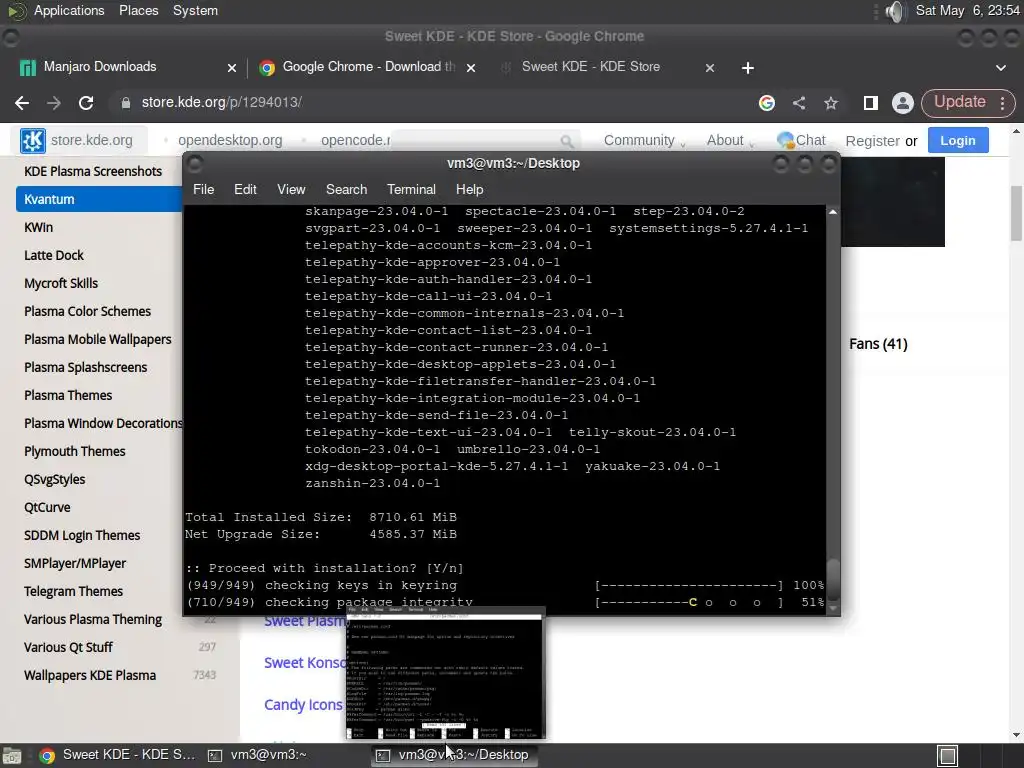The image size is (1024, 768).
Task: Bookmark this page with the star icon
Action: coord(831,103)
